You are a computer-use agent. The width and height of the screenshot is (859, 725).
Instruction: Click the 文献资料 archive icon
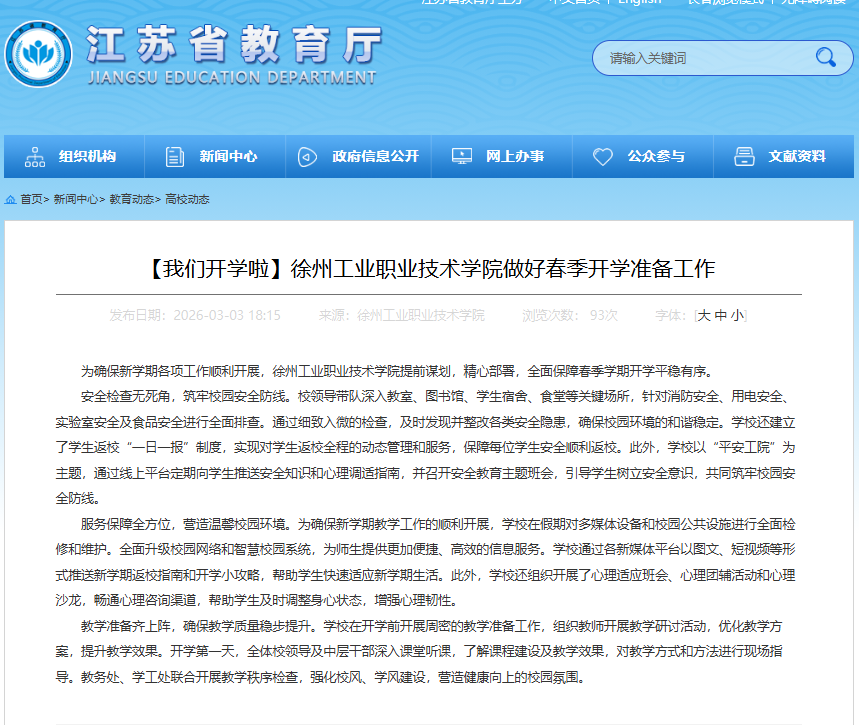point(744,157)
